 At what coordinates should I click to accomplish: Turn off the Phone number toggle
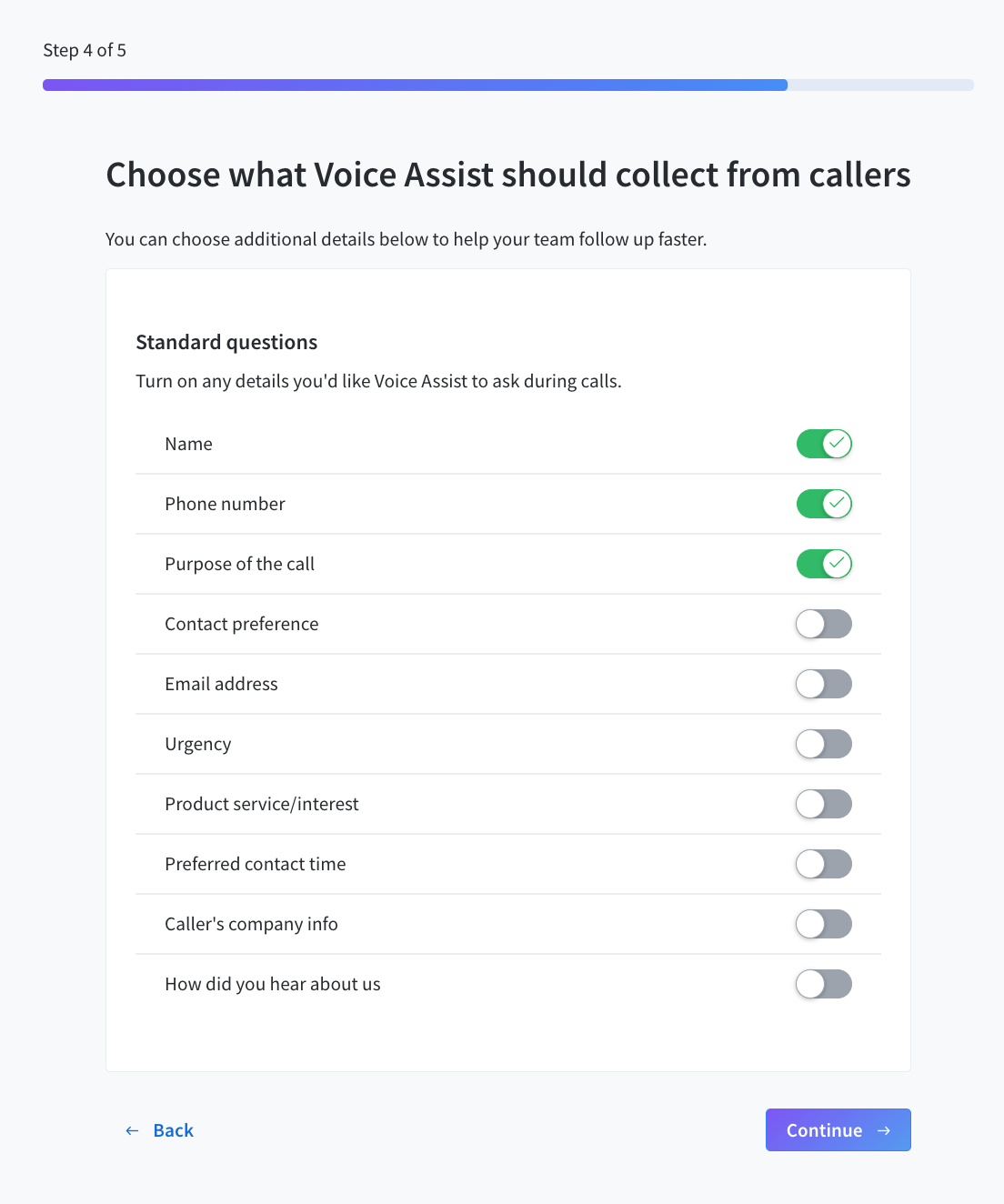823,504
